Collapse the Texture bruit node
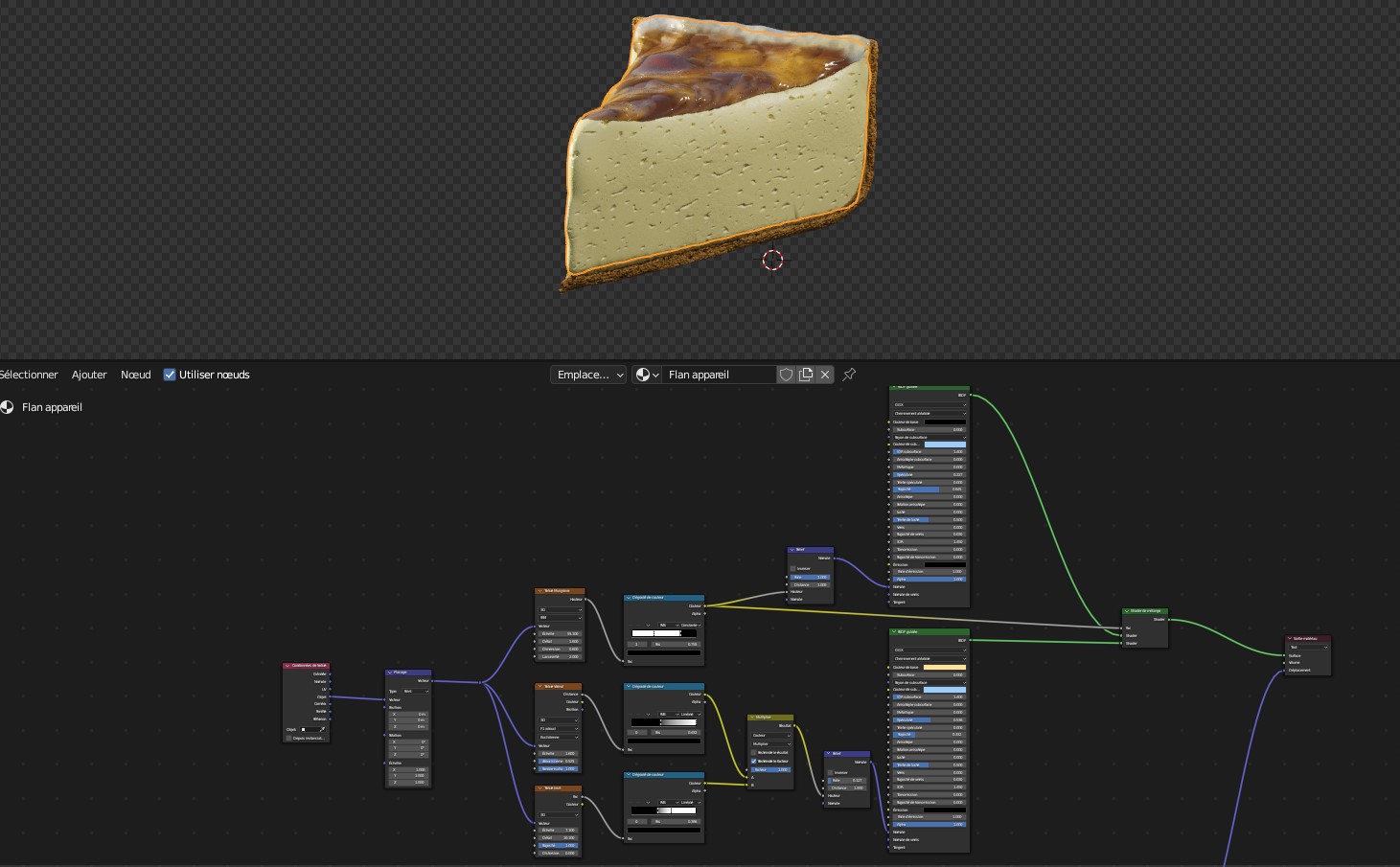 click(539, 788)
